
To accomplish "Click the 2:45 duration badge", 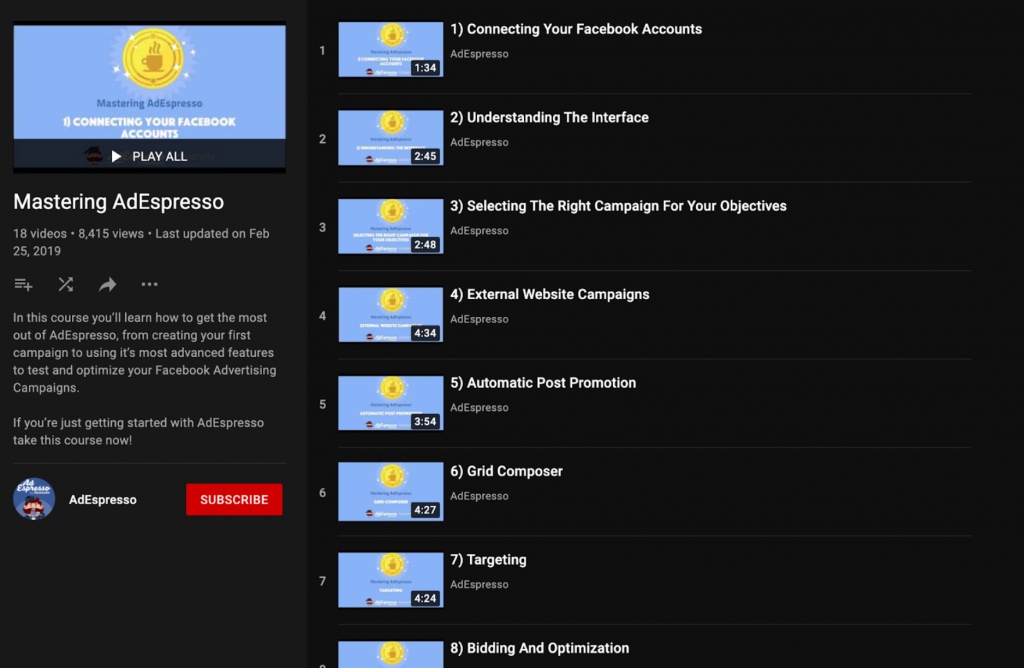I will click(x=425, y=156).
